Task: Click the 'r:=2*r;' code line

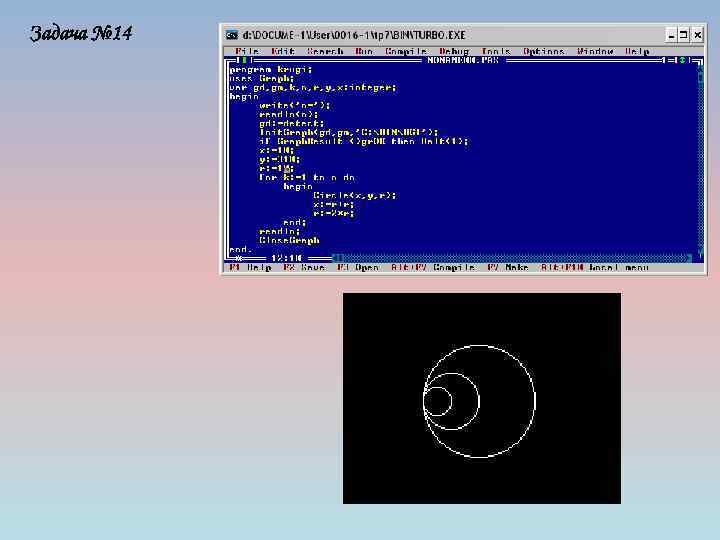Action: pos(334,214)
